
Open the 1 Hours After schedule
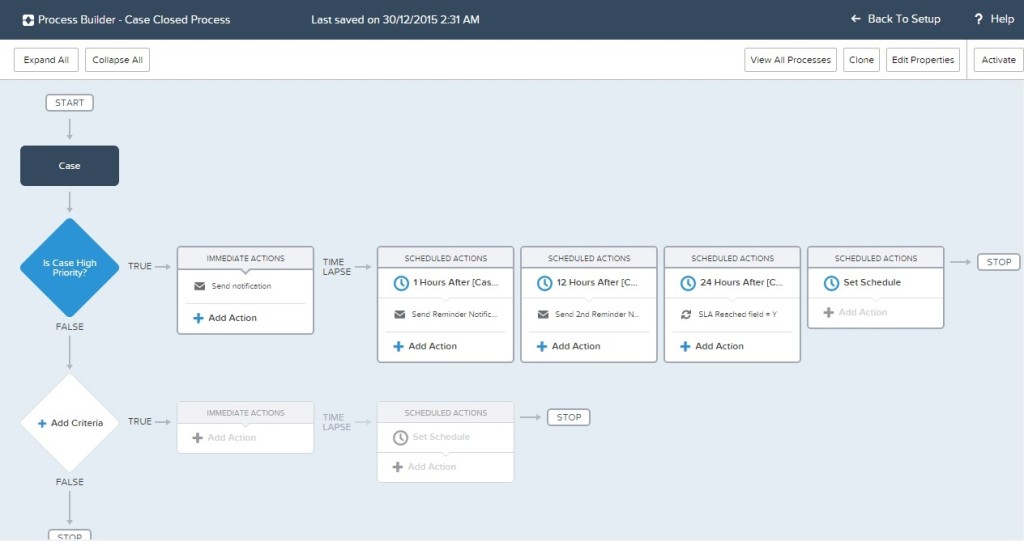click(x=445, y=283)
